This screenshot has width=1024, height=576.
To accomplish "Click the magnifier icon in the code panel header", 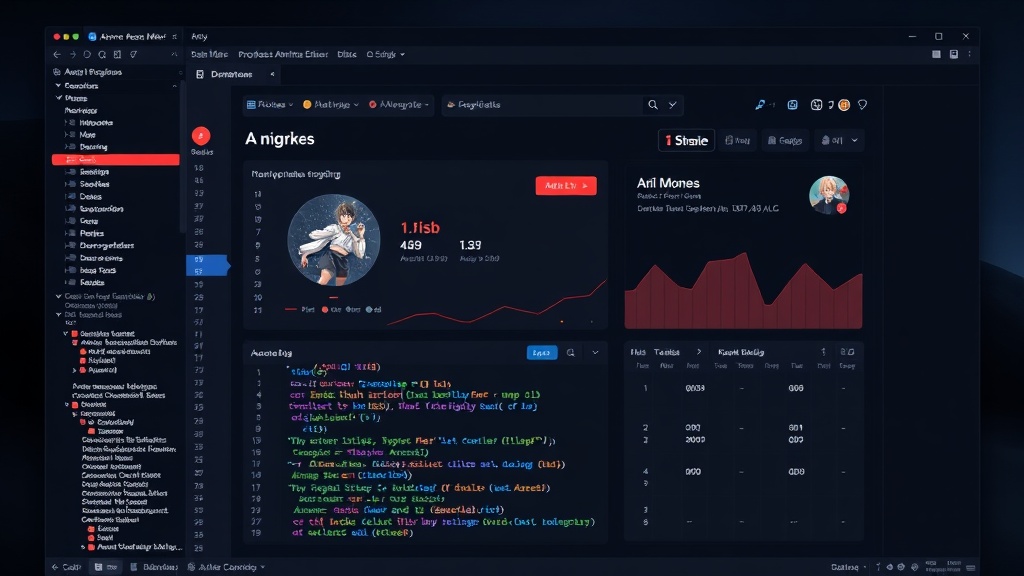I will pyautogui.click(x=571, y=353).
